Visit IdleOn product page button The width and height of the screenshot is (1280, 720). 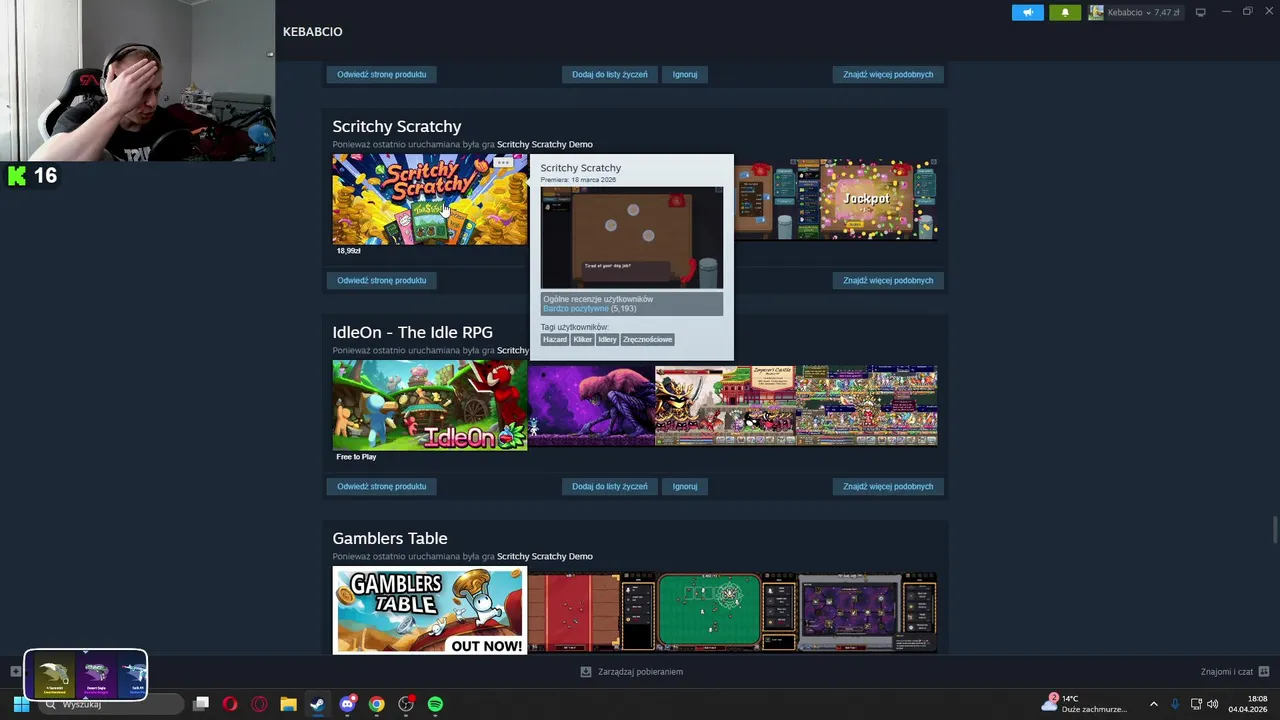(x=381, y=486)
